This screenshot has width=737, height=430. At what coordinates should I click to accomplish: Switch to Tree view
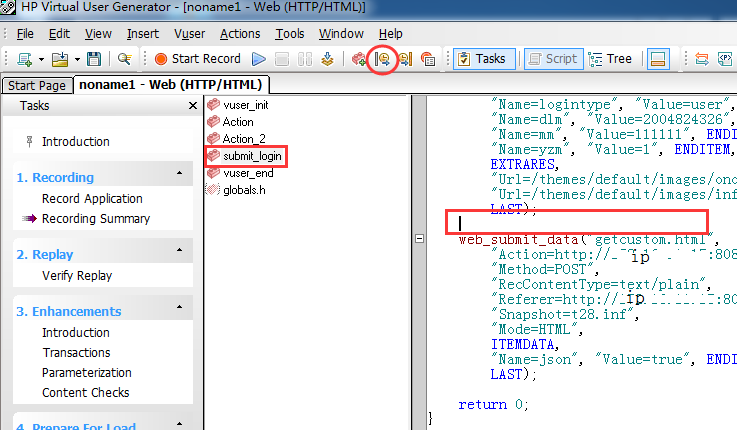click(610, 59)
